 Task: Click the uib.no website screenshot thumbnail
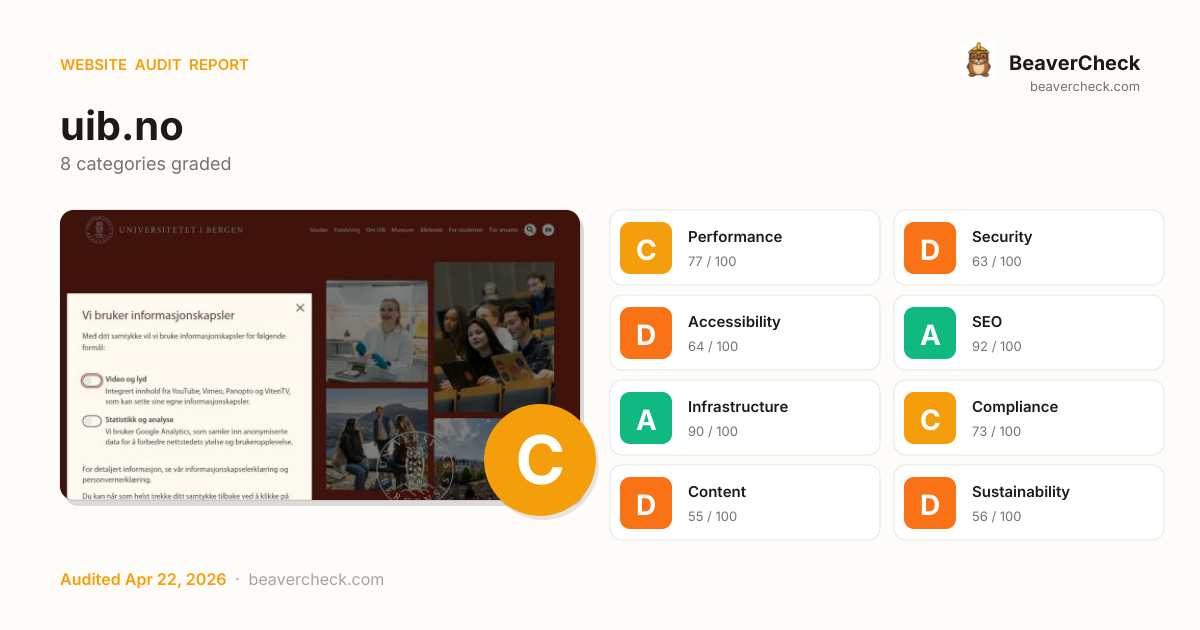[x=320, y=355]
